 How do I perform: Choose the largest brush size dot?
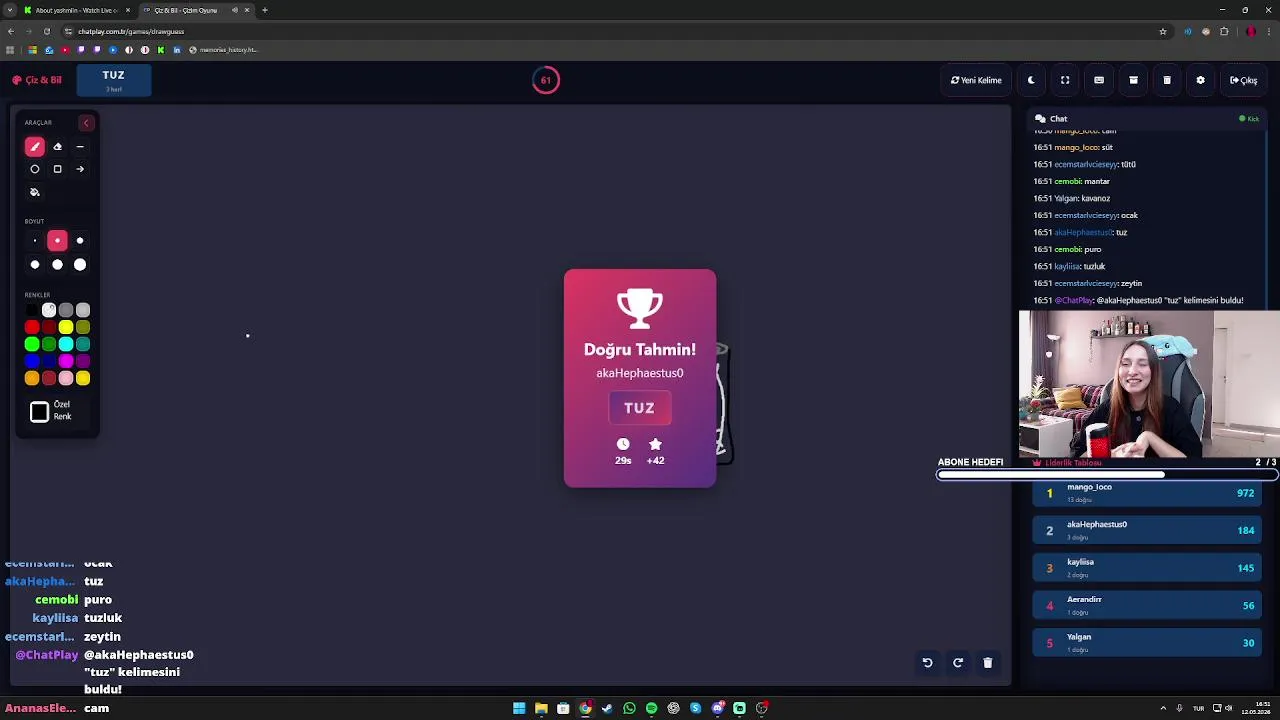coord(80,265)
